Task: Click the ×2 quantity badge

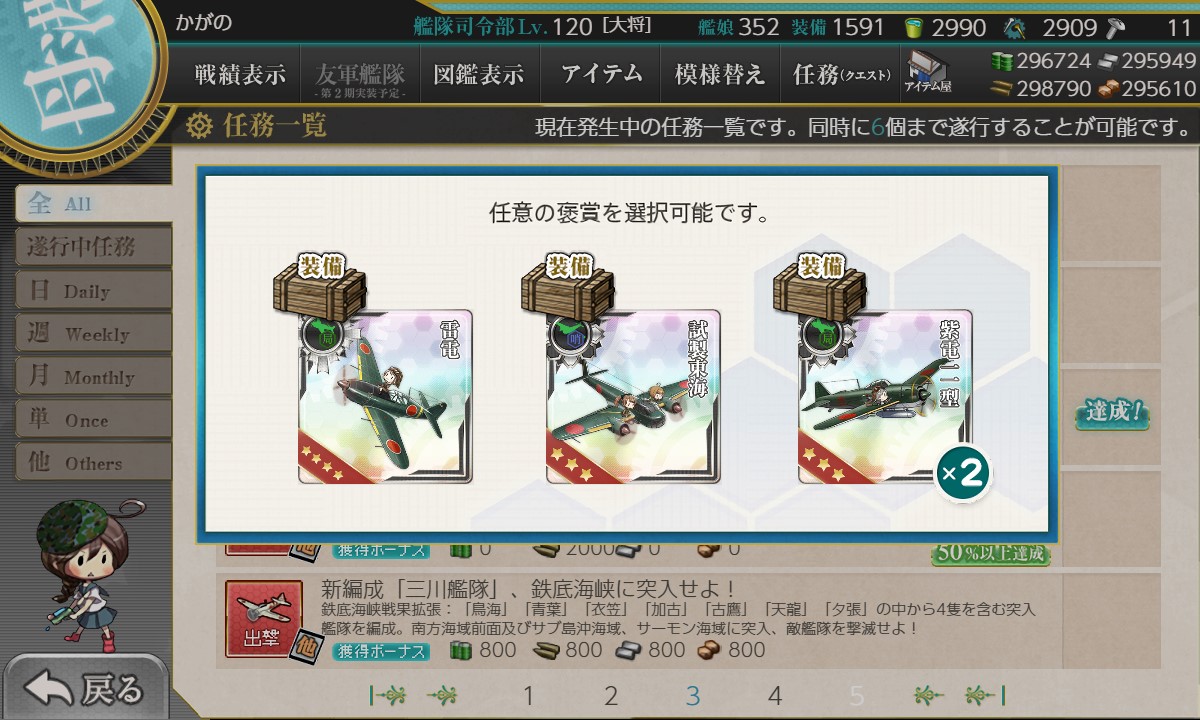Action: [x=962, y=474]
